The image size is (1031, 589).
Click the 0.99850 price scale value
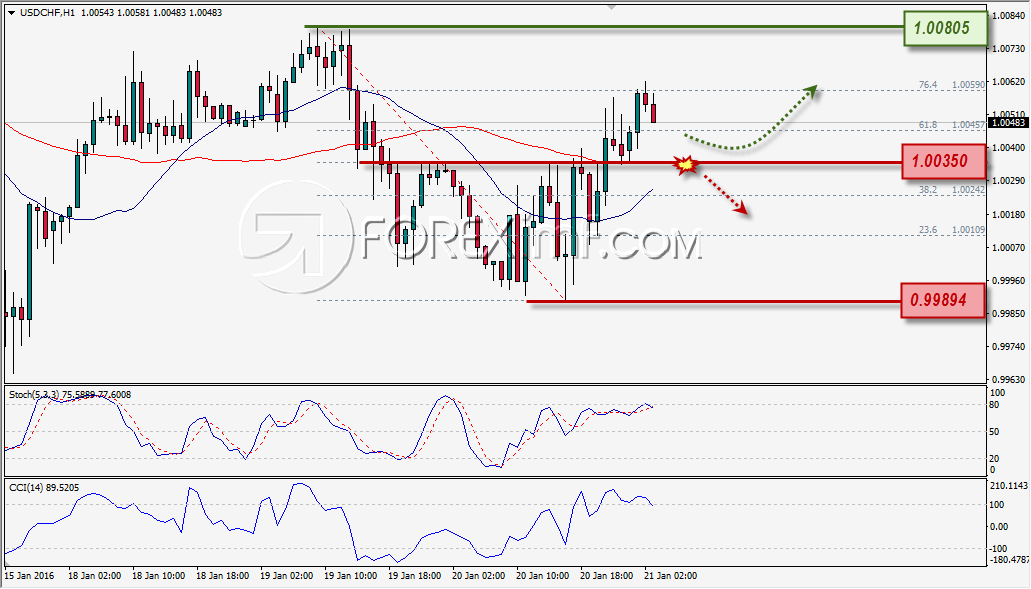[1009, 314]
